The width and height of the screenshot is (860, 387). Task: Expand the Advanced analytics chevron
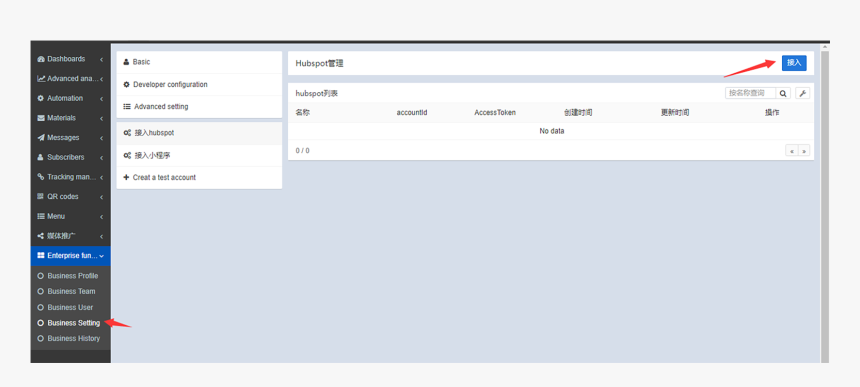point(101,79)
